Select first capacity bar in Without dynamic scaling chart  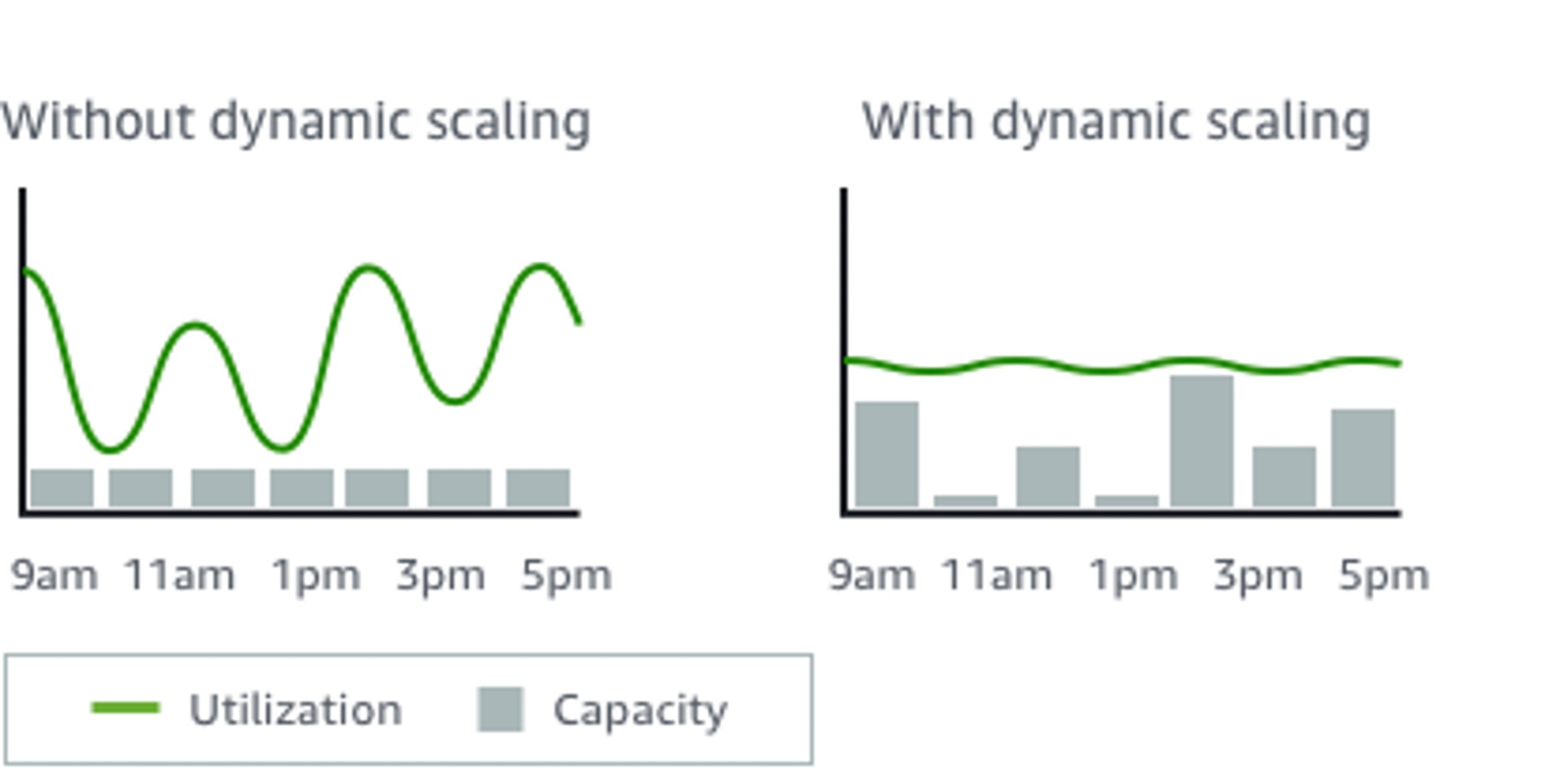tap(62, 488)
